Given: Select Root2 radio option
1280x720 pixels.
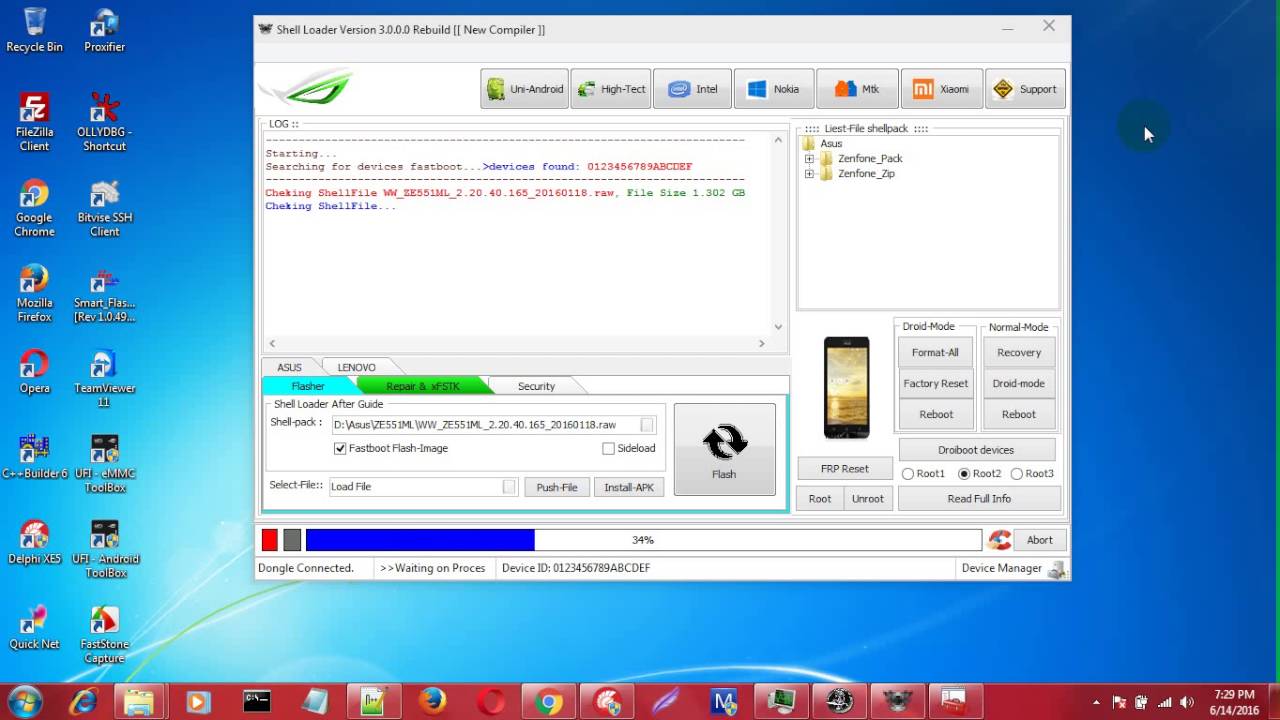Looking at the screenshot, I should 964,474.
